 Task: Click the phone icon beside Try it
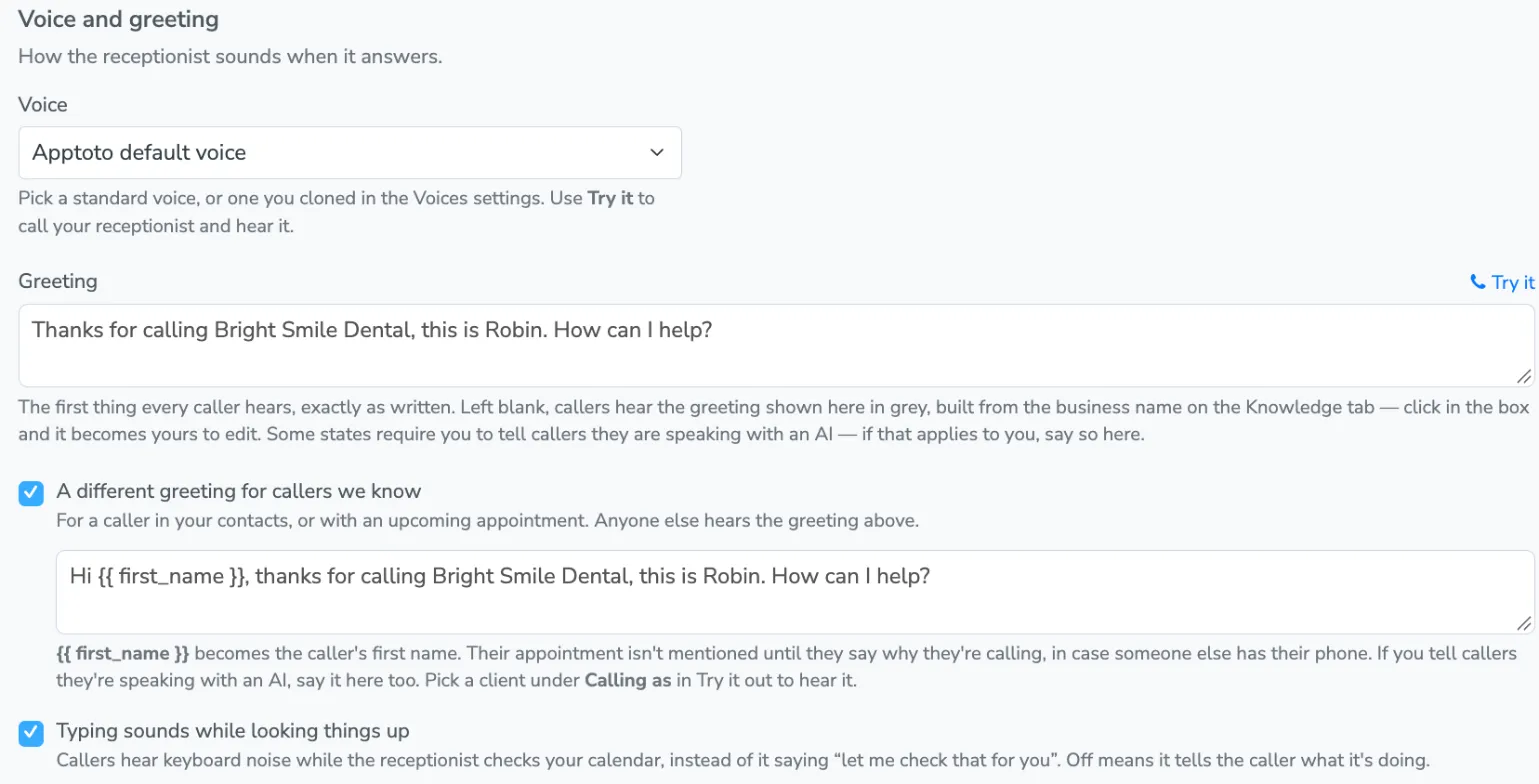pos(1477,283)
